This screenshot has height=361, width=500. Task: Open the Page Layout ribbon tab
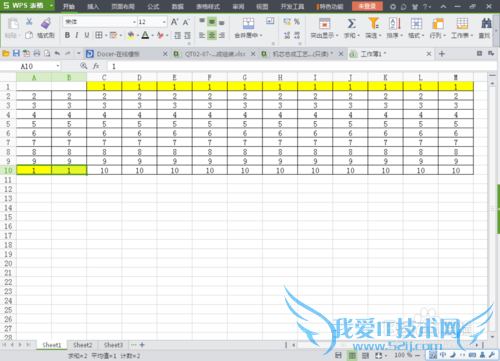click(x=123, y=6)
